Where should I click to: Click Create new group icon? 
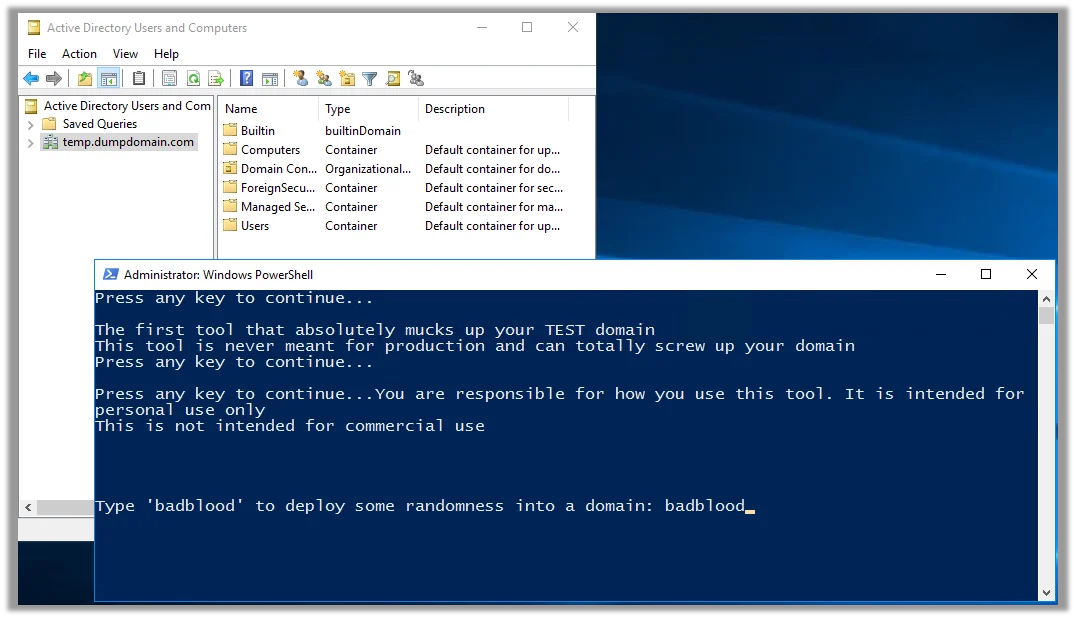pyautogui.click(x=324, y=79)
